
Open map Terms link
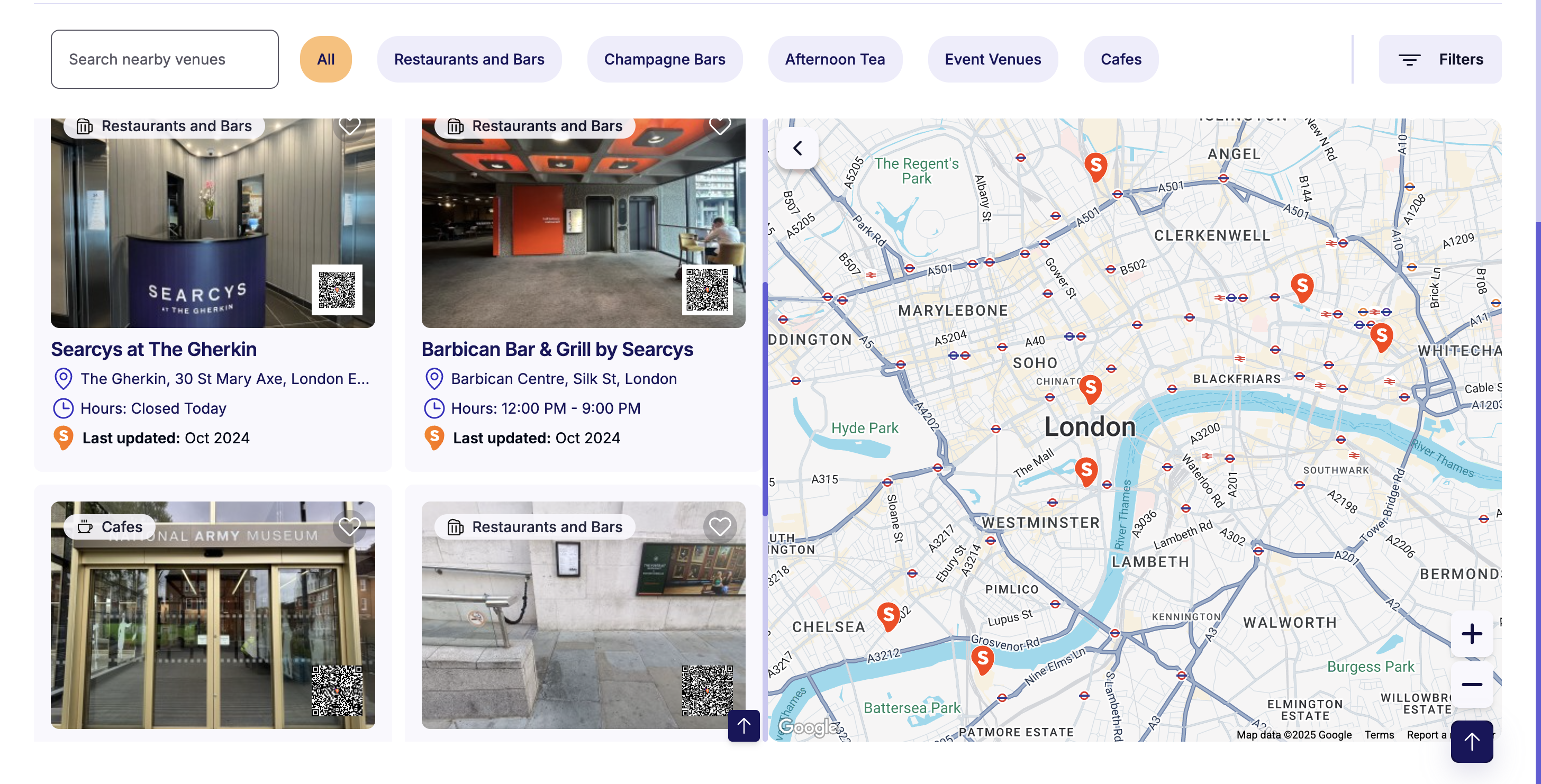point(1379,735)
